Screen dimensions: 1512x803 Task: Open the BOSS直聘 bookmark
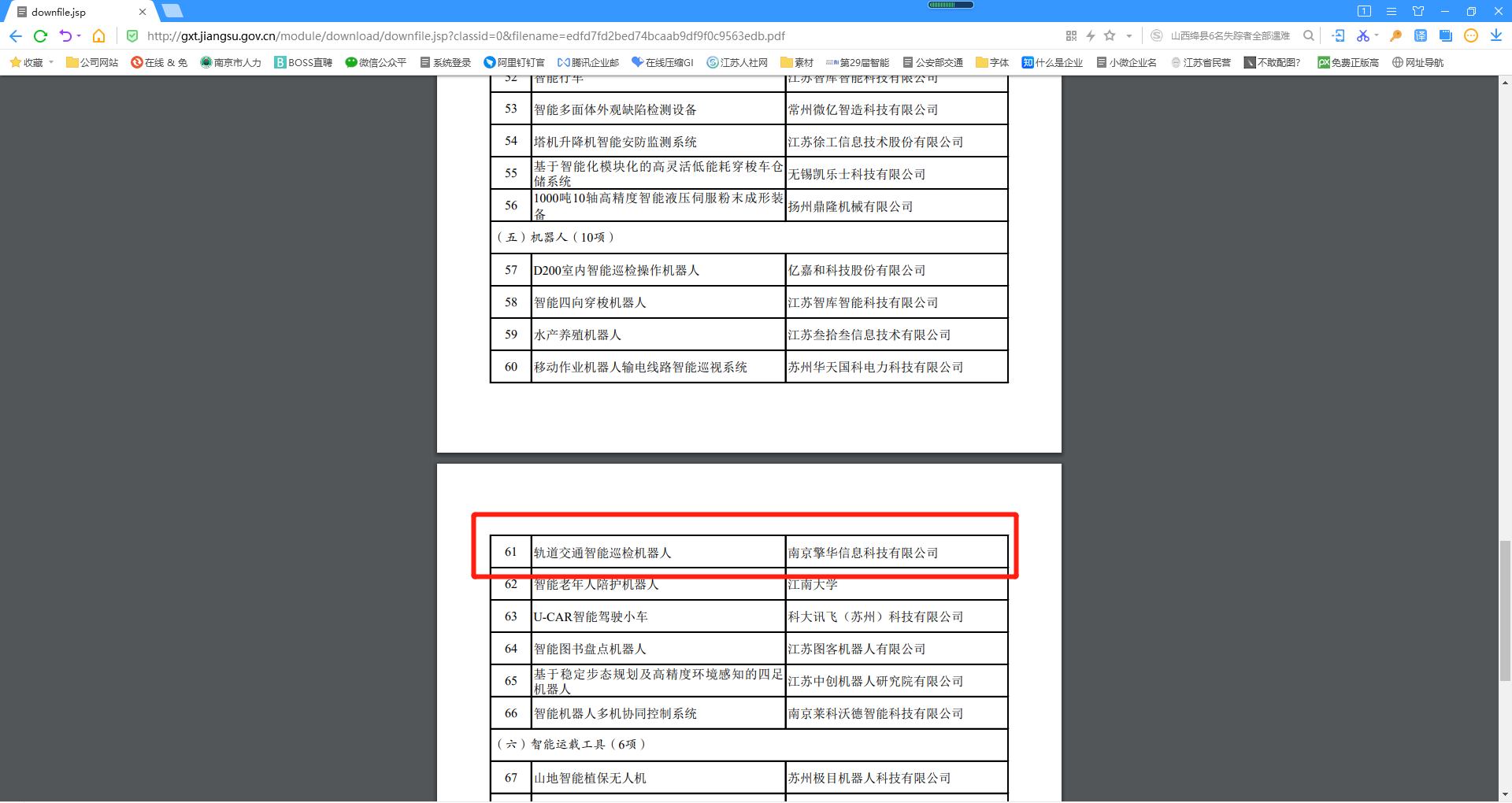click(x=303, y=62)
